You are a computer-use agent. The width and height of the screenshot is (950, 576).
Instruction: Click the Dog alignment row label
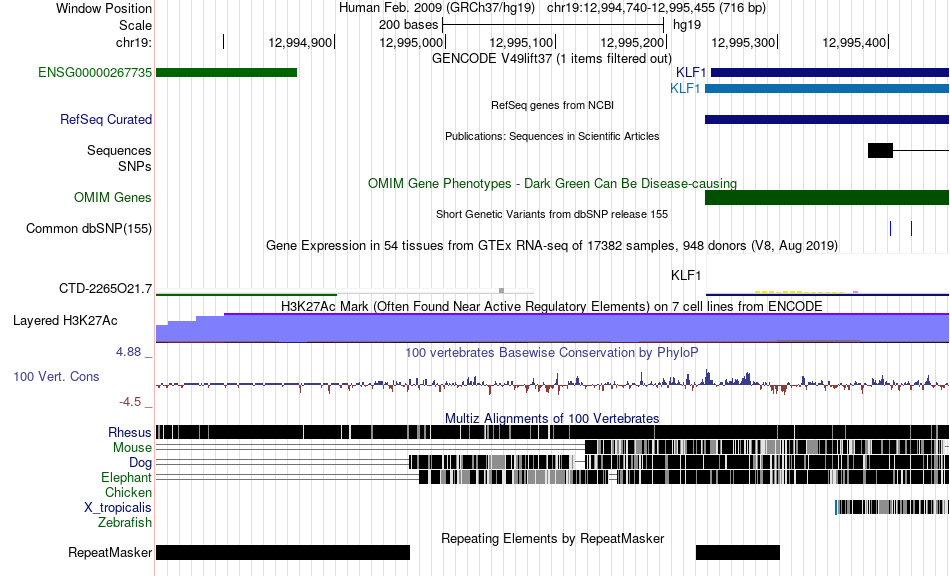point(140,463)
